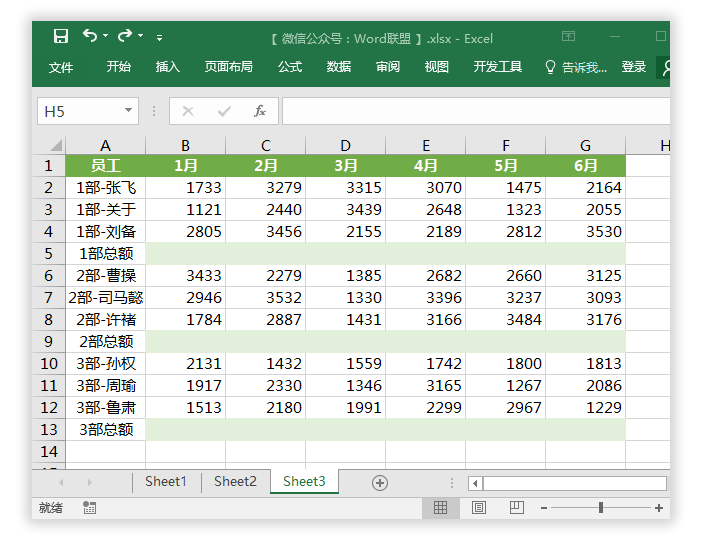Switch to Page Break Preview view
This screenshot has height=548, width=710.
tap(516, 508)
